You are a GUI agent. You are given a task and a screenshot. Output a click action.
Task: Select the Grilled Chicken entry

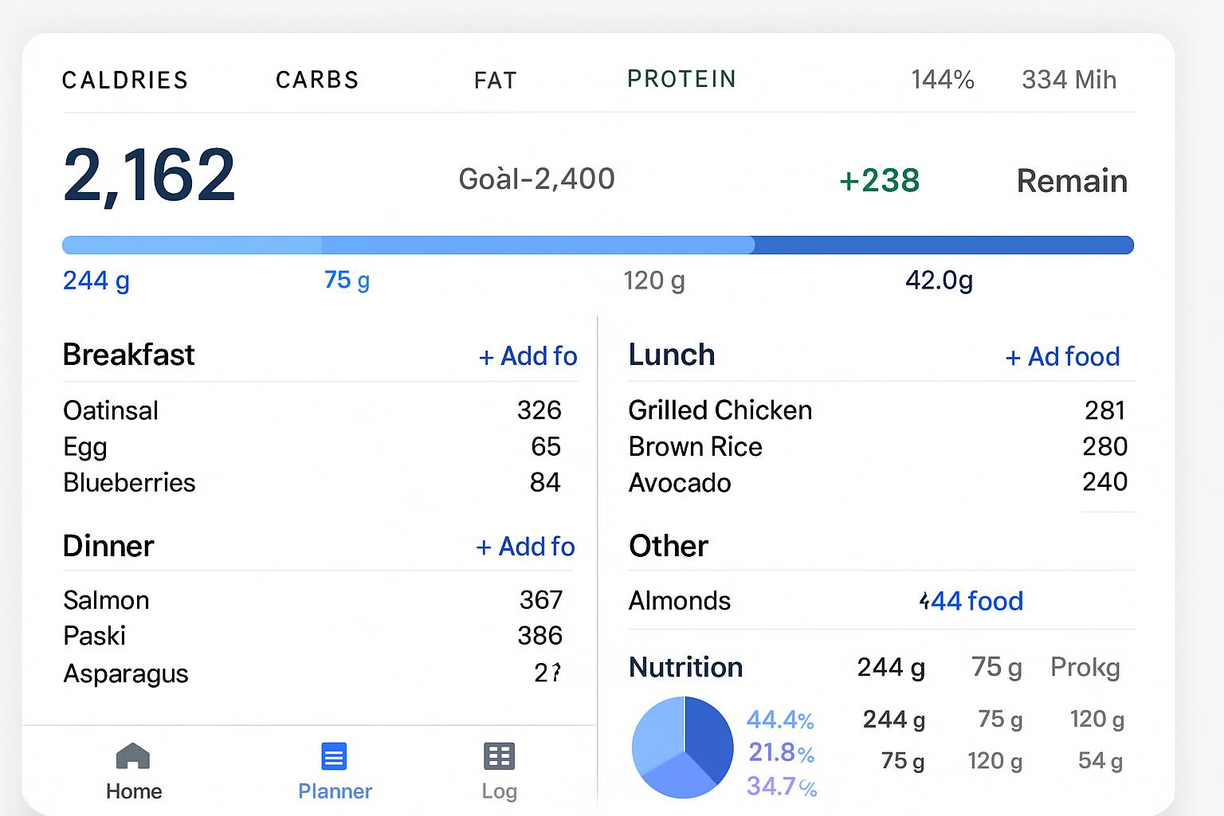[x=720, y=410]
